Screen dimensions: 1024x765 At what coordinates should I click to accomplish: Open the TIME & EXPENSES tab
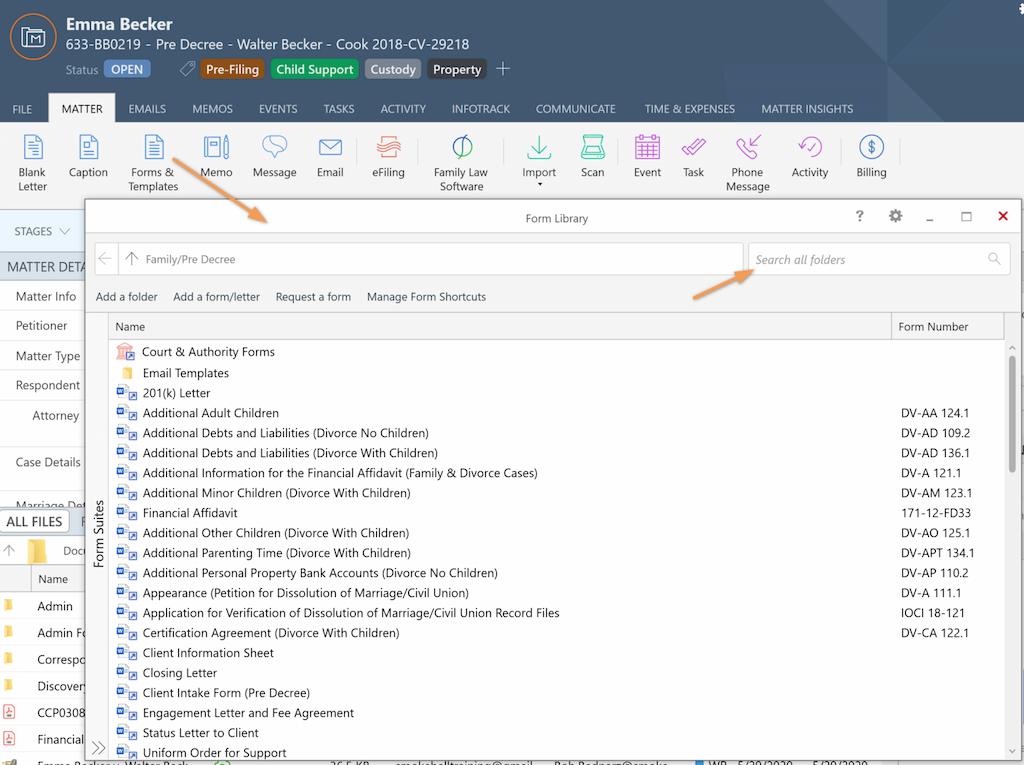(690, 109)
